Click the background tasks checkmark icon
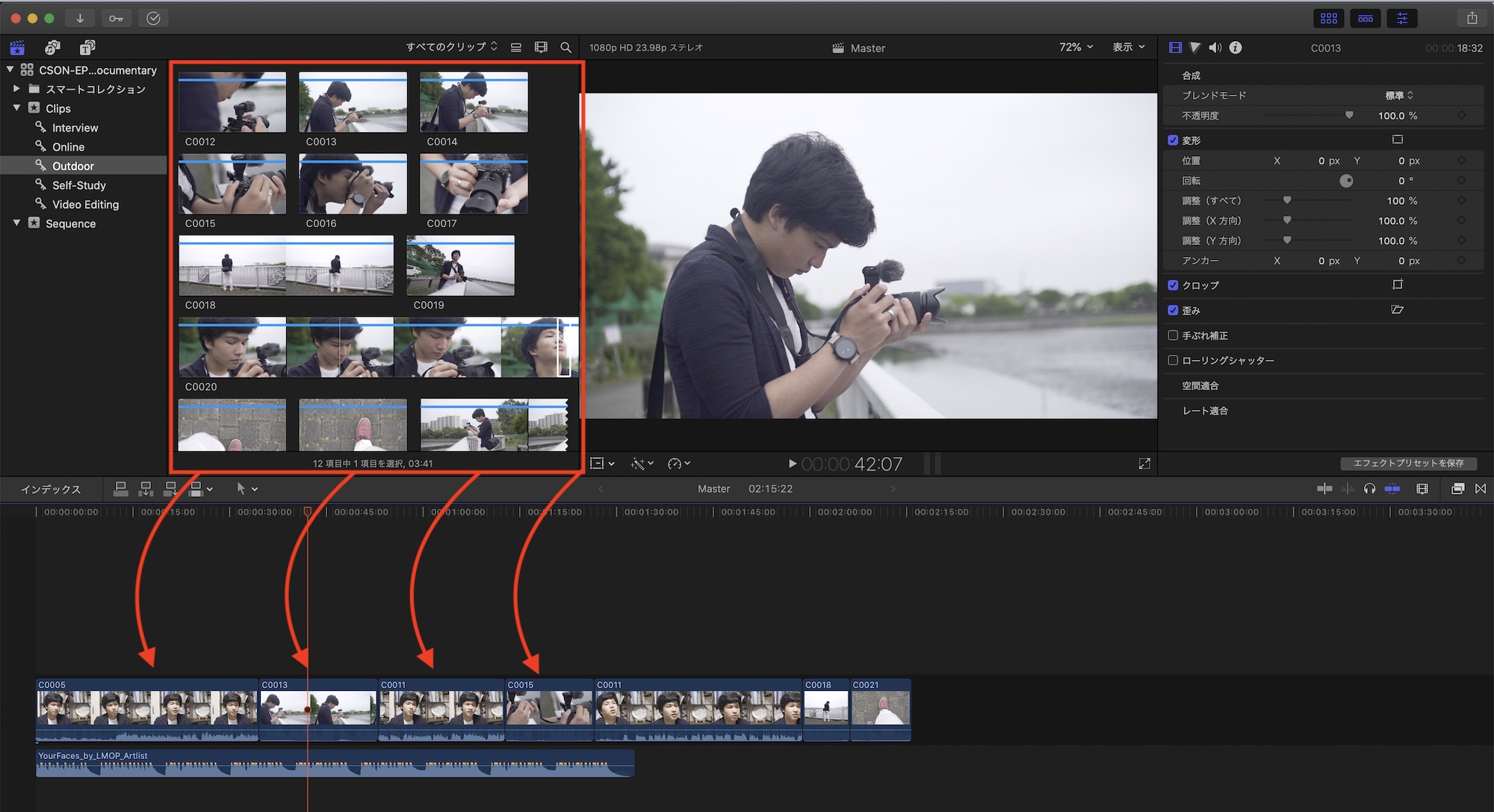1494x812 pixels. [153, 18]
